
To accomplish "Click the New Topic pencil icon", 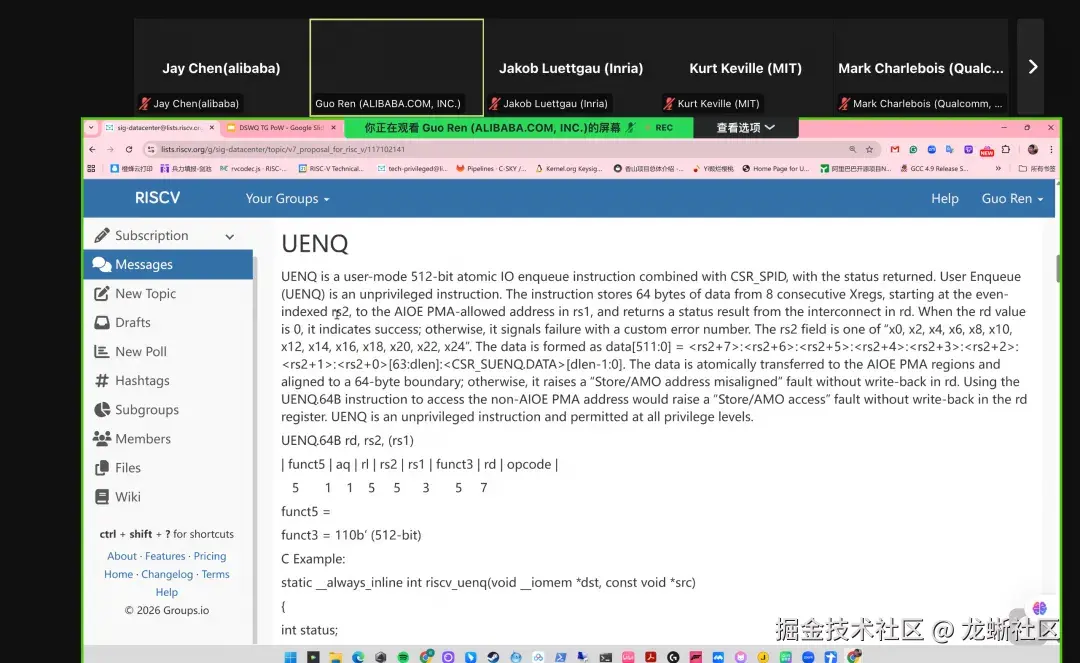I will coord(101,293).
